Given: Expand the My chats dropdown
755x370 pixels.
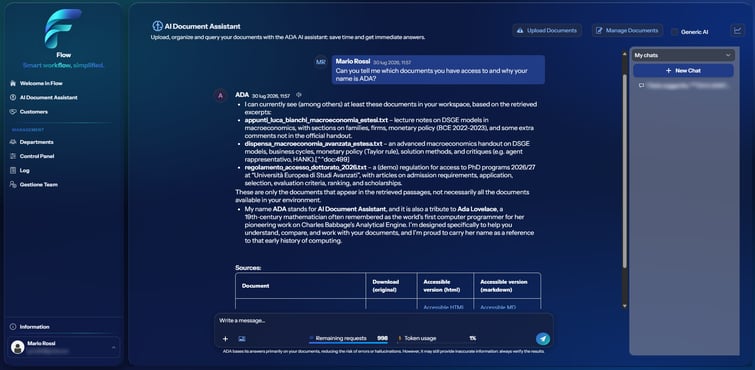Looking at the screenshot, I should (683, 55).
